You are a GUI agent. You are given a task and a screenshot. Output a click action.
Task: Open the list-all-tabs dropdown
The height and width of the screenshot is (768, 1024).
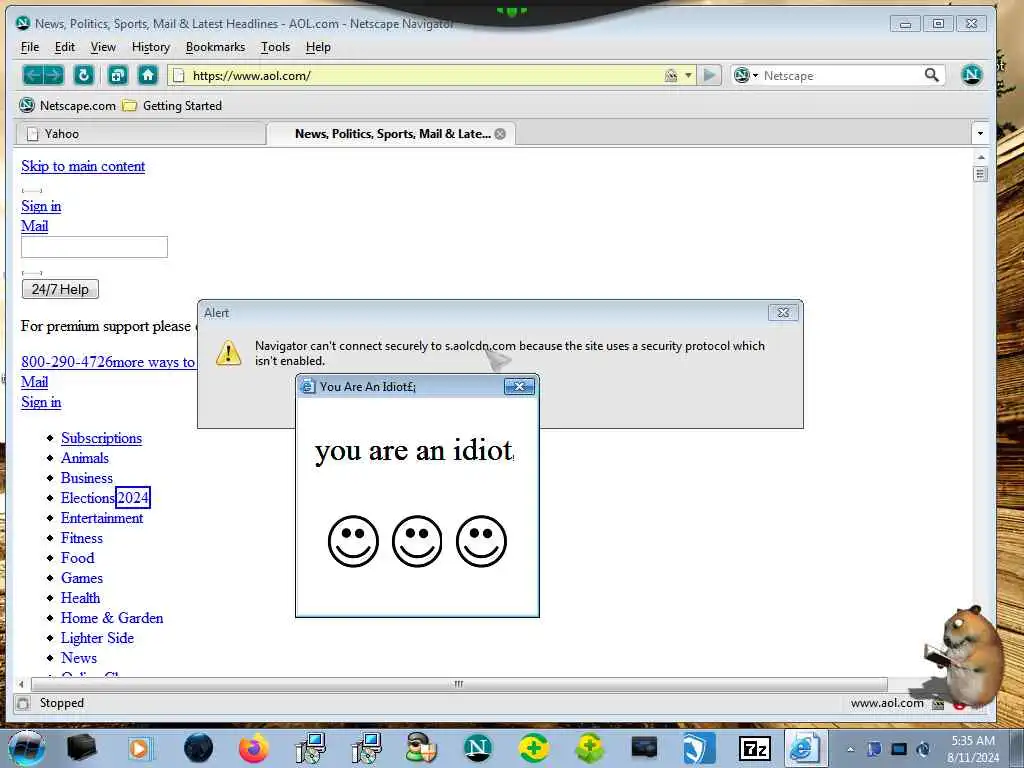click(x=980, y=134)
